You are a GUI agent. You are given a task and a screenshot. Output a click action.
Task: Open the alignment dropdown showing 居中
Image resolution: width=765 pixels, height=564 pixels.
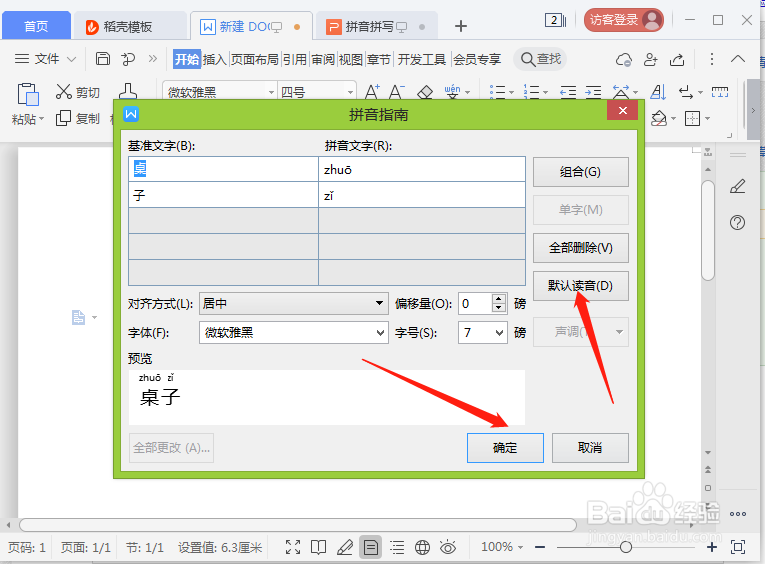[294, 303]
